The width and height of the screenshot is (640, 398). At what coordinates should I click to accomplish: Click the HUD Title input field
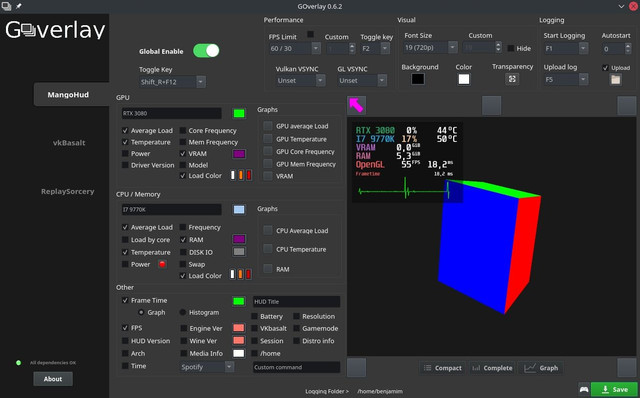296,302
